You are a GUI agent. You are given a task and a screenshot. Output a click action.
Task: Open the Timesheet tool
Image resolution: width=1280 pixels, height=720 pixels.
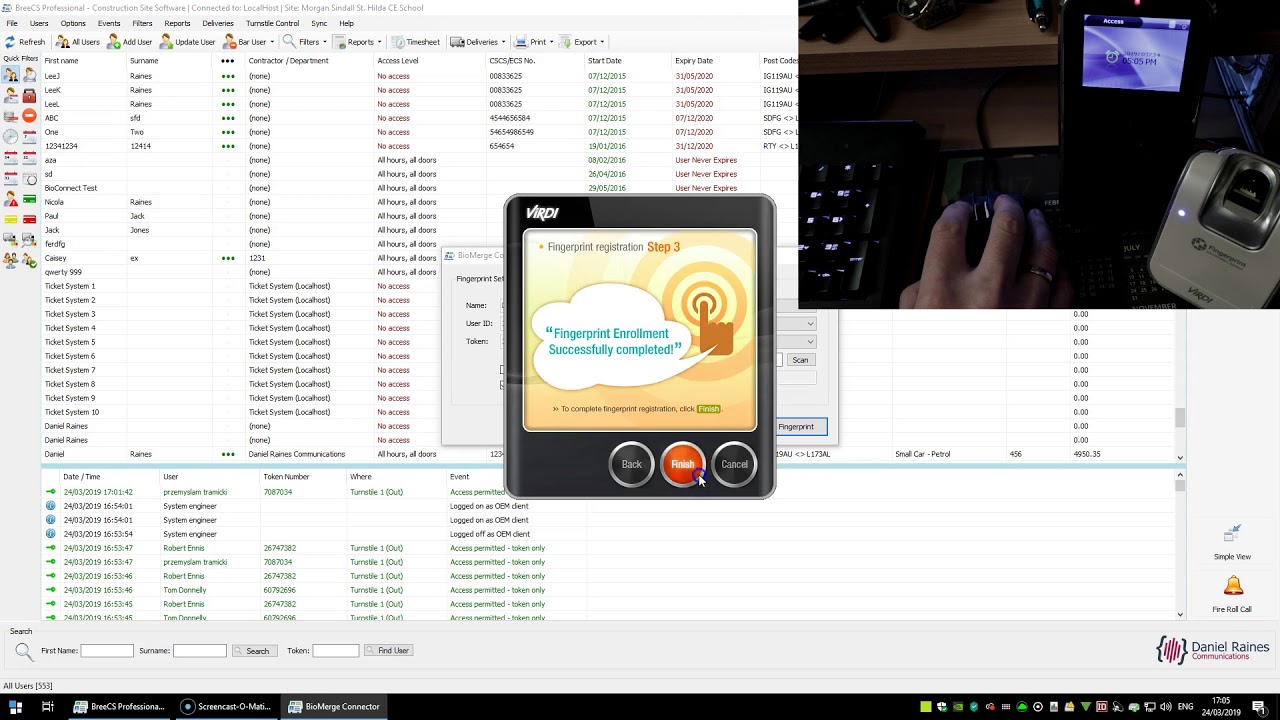pyautogui.click(x=415, y=42)
